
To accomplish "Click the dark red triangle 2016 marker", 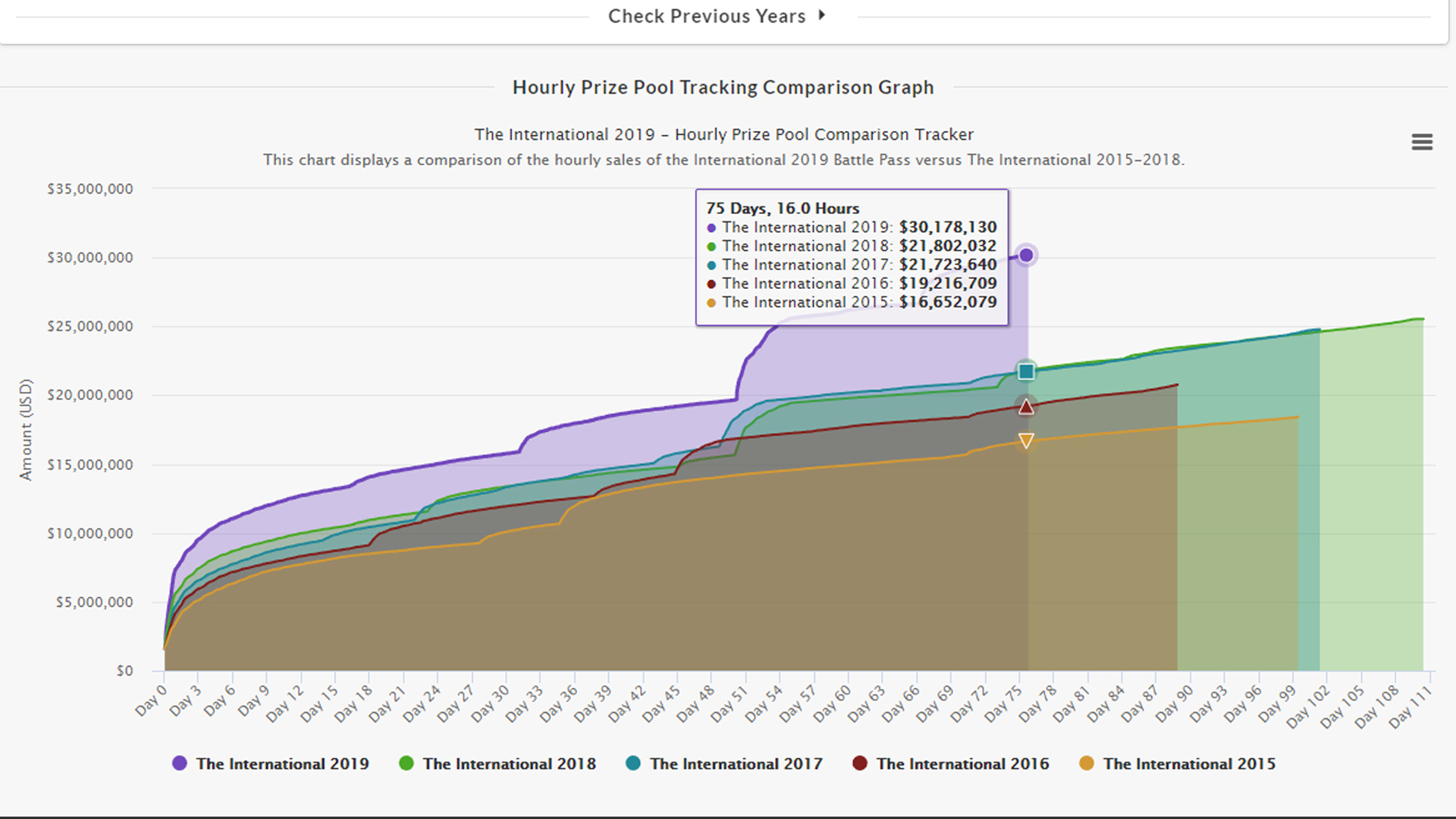I will pyautogui.click(x=1026, y=407).
